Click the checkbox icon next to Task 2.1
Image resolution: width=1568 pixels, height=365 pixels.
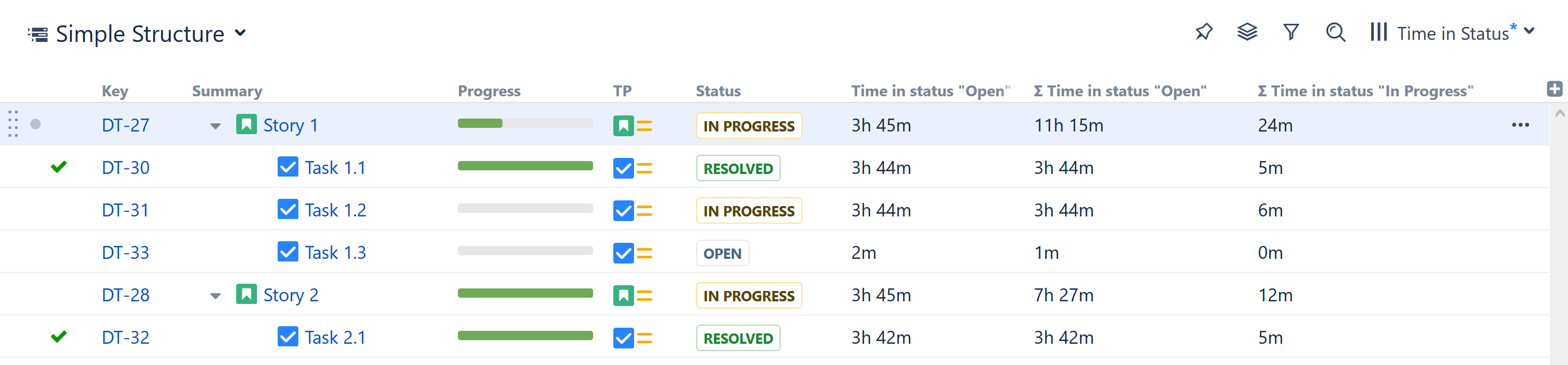pos(287,337)
